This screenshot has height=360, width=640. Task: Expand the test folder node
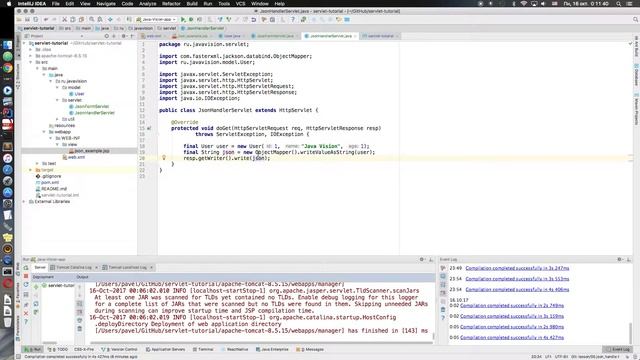(x=38, y=163)
